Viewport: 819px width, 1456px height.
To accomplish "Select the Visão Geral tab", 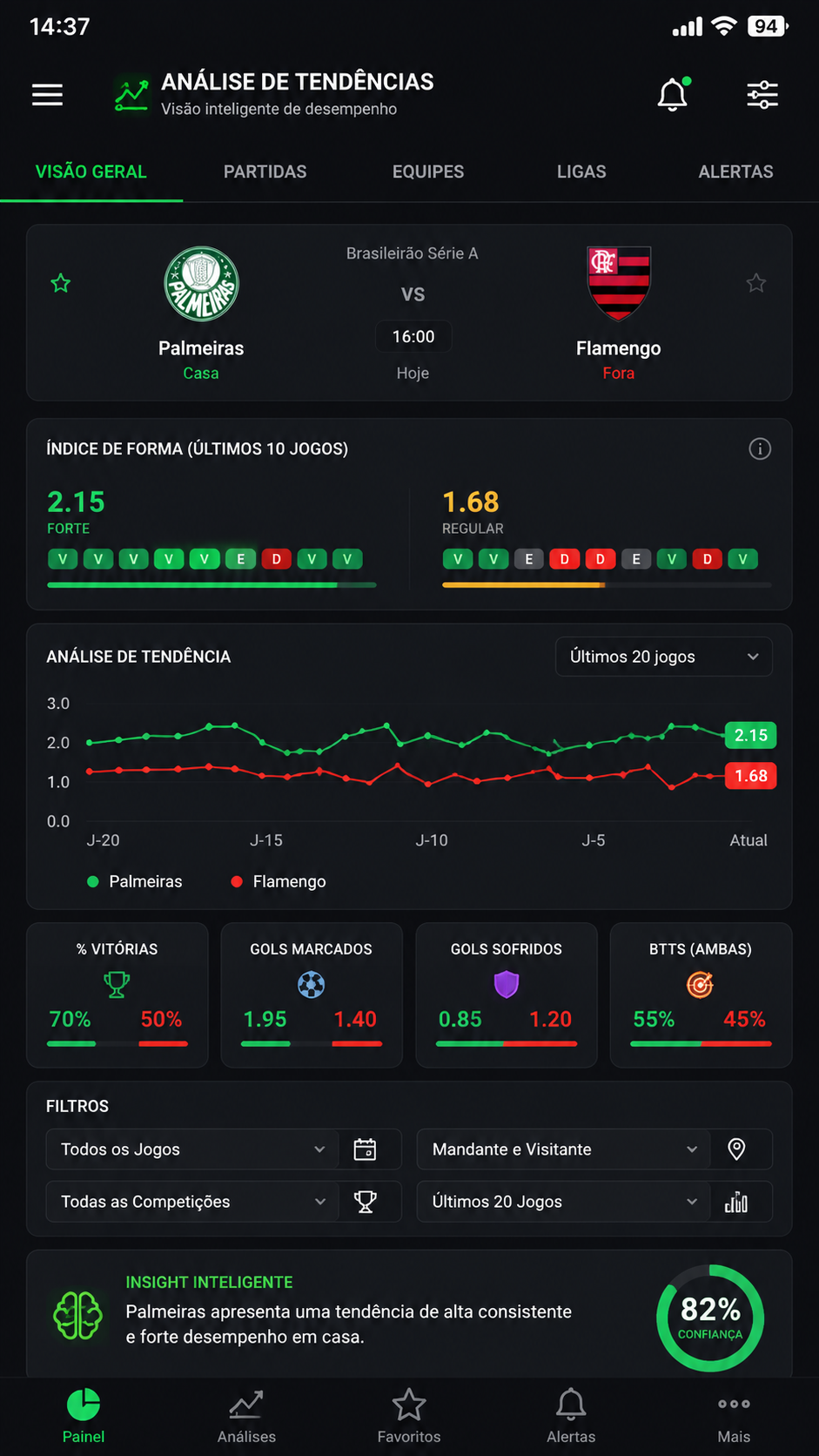I will pos(91,172).
